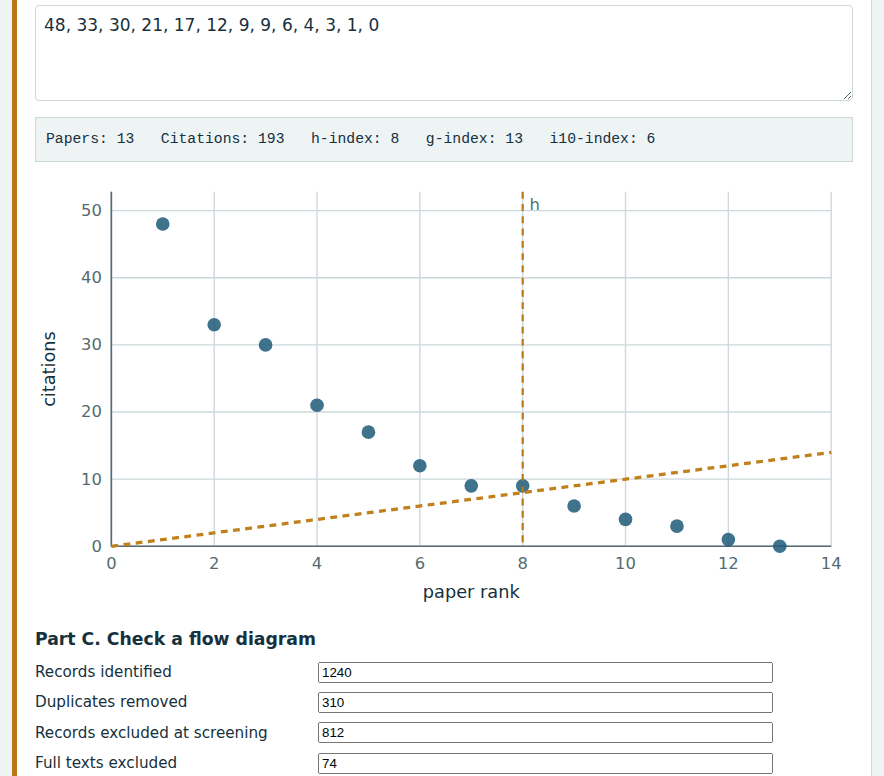Click the data point at rank 5 (17 citations)
Image resolution: width=884 pixels, height=776 pixels.
tap(368, 433)
